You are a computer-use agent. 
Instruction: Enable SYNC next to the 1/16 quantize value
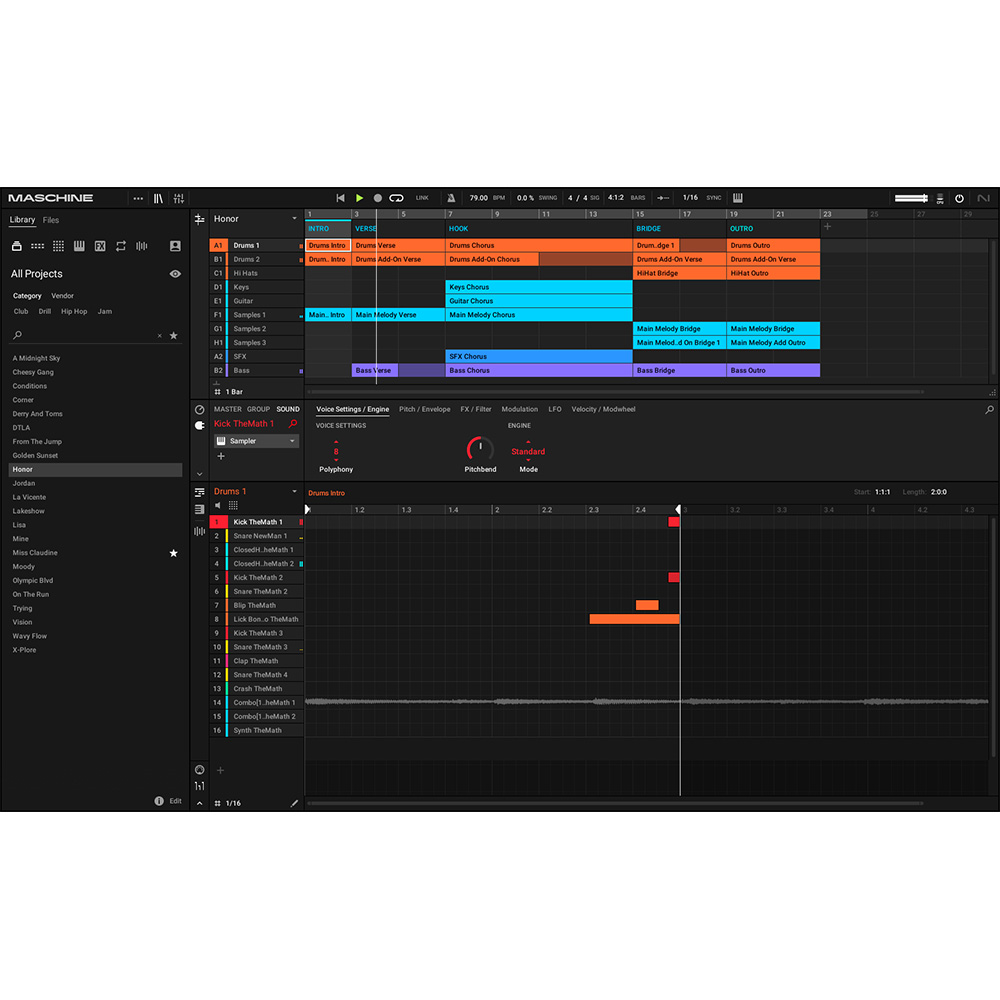click(x=715, y=197)
